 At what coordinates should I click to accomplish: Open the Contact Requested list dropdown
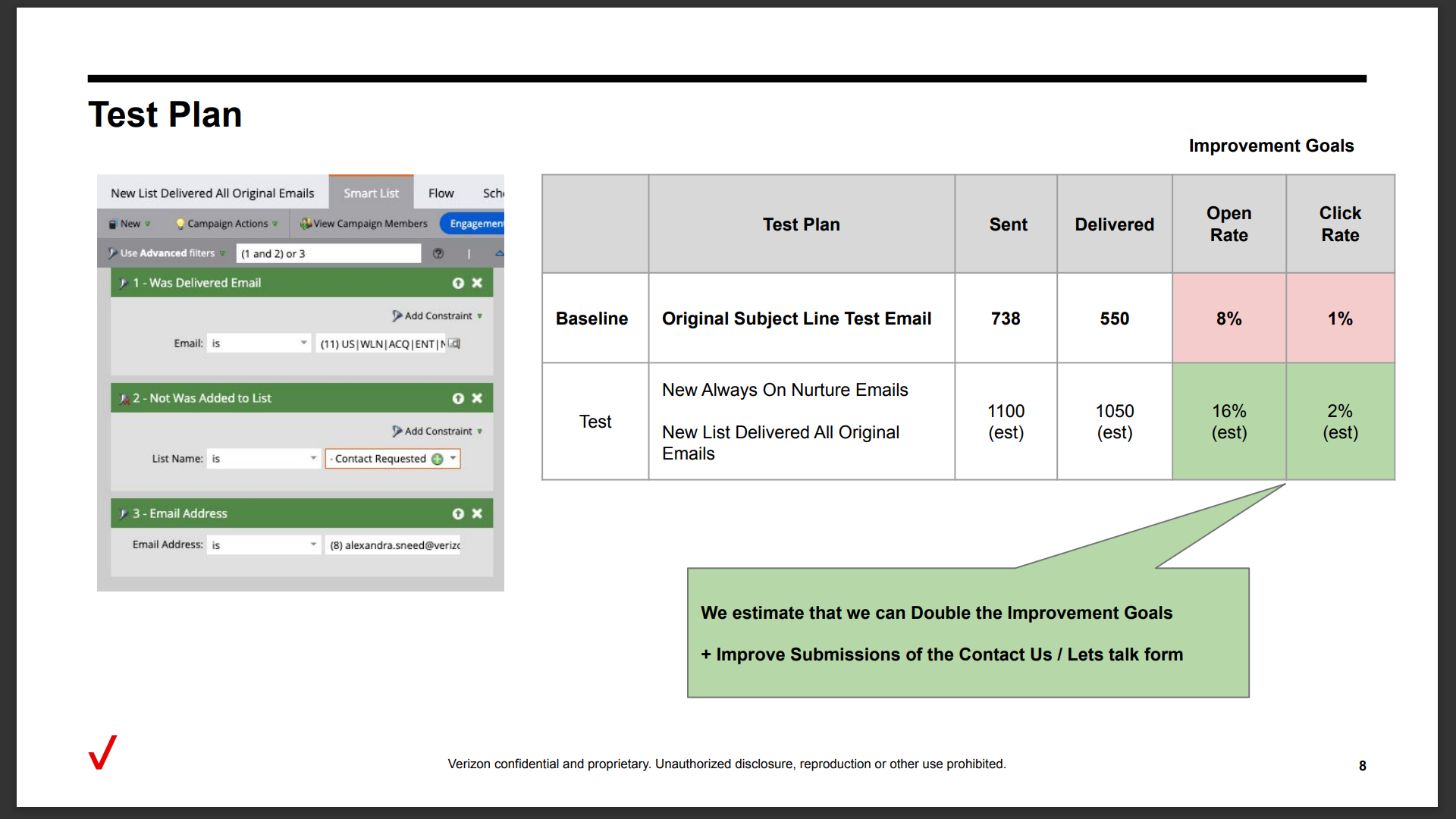(x=453, y=459)
